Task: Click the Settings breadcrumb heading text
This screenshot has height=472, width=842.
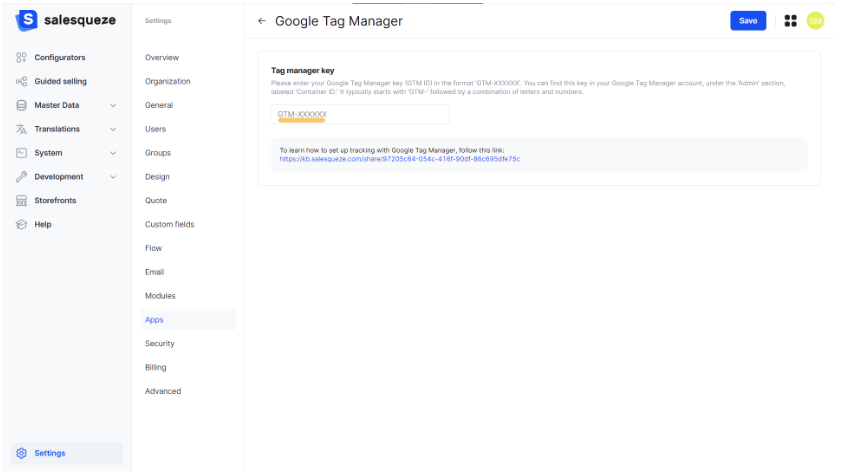Action: coord(158,20)
